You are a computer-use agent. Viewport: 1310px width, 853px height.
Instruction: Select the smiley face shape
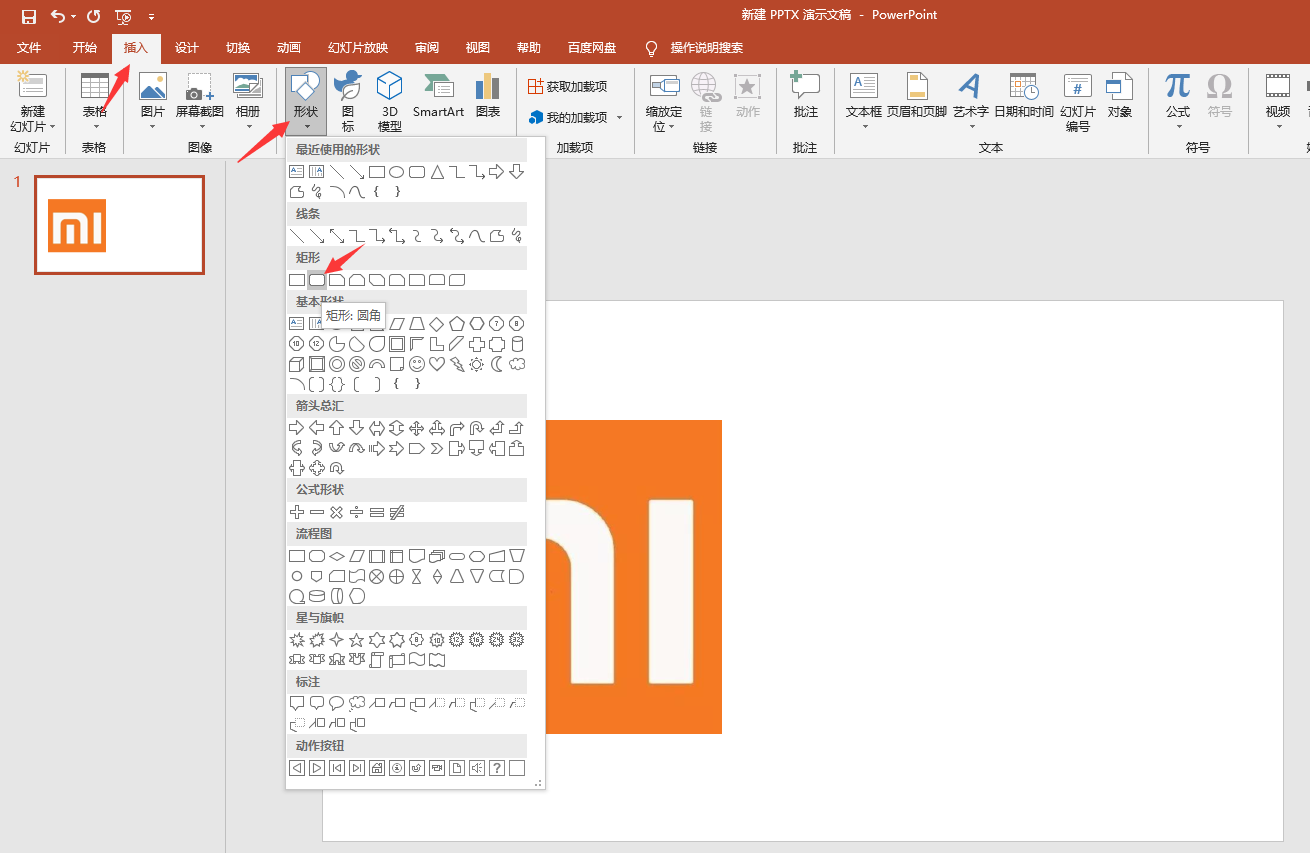coord(417,364)
